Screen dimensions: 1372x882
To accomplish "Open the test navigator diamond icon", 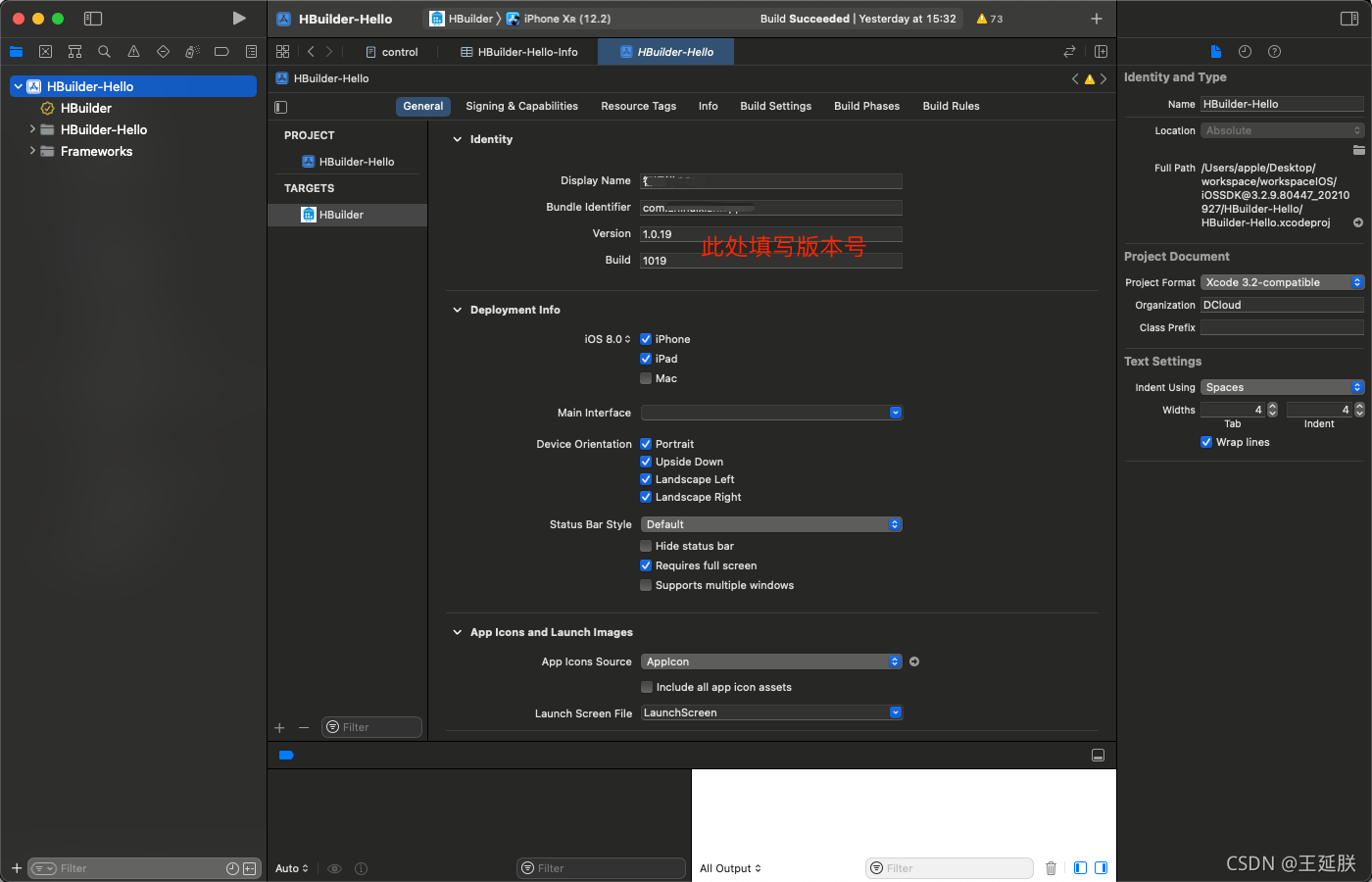I will click(x=163, y=52).
